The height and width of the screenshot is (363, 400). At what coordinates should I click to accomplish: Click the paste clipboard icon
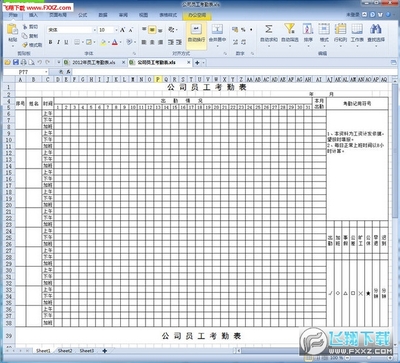[12, 29]
